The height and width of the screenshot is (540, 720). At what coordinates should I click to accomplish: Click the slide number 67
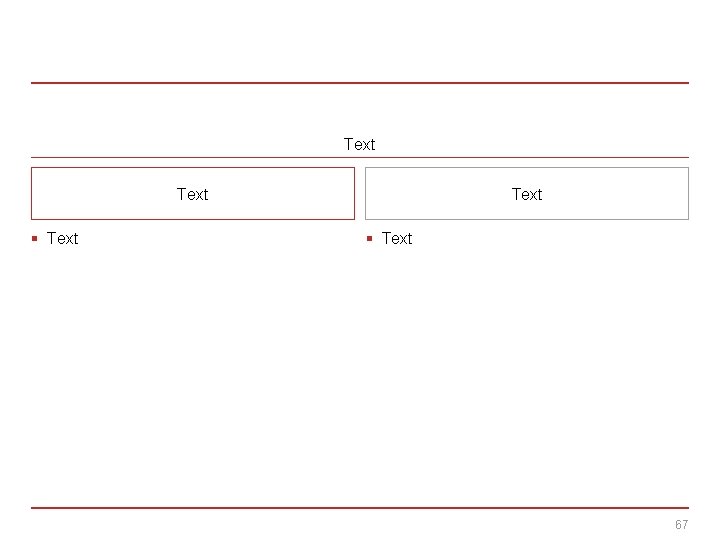pos(681,525)
